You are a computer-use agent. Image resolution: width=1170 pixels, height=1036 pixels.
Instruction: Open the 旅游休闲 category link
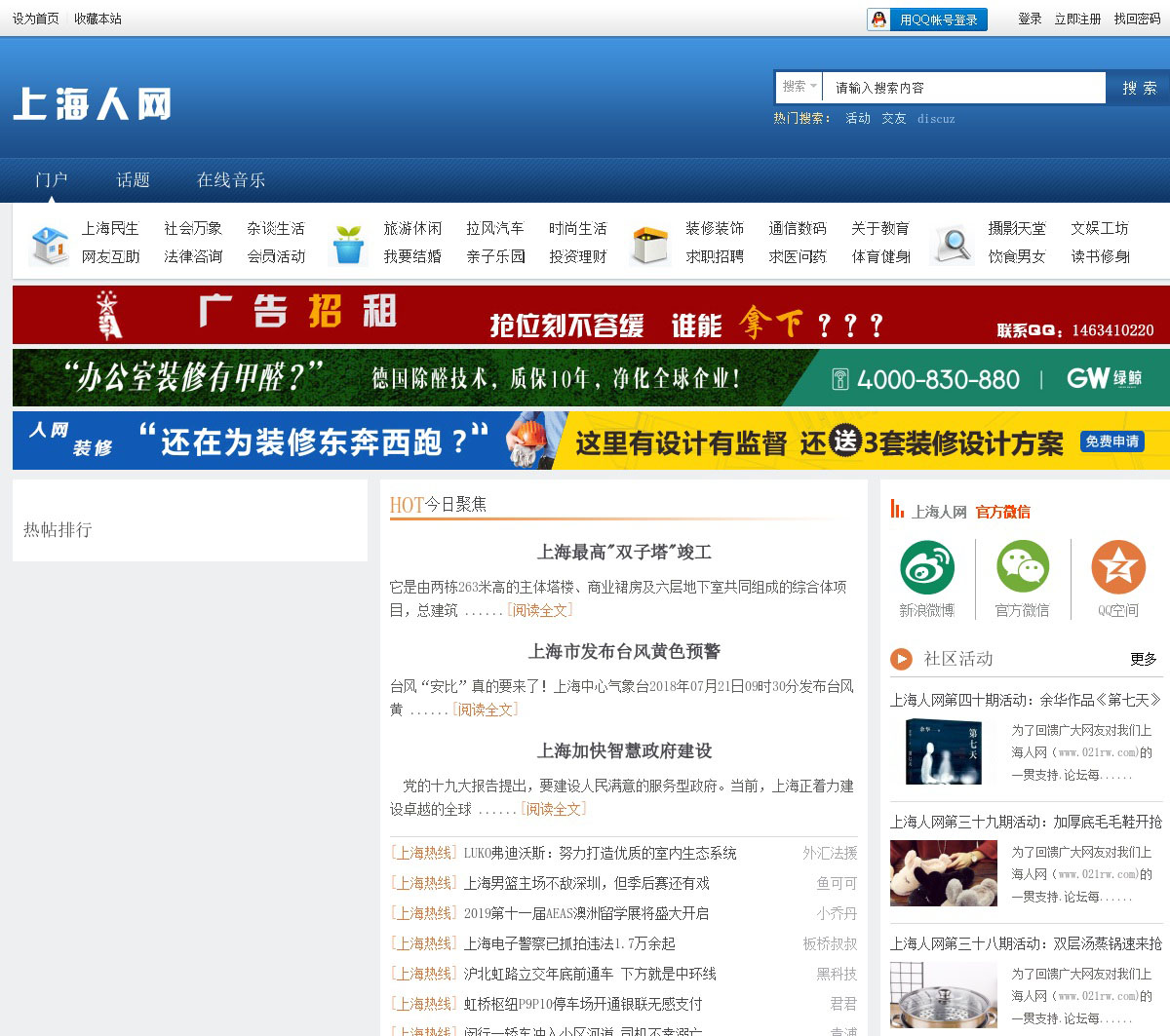[x=412, y=228]
